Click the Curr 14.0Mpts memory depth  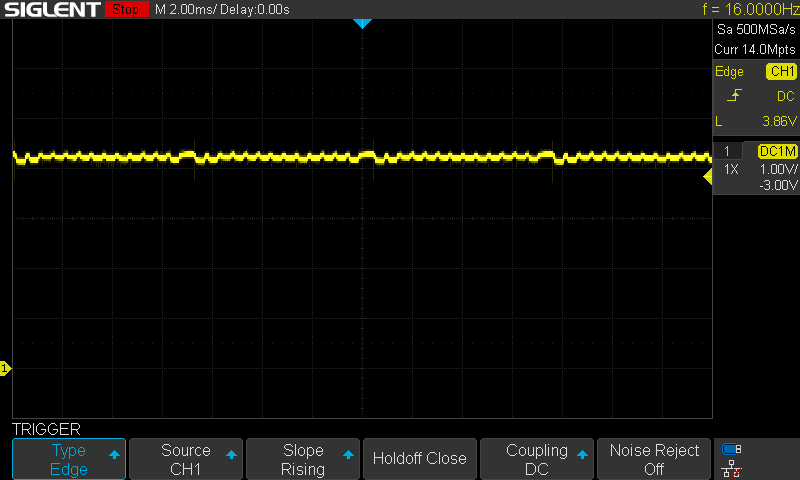point(755,49)
